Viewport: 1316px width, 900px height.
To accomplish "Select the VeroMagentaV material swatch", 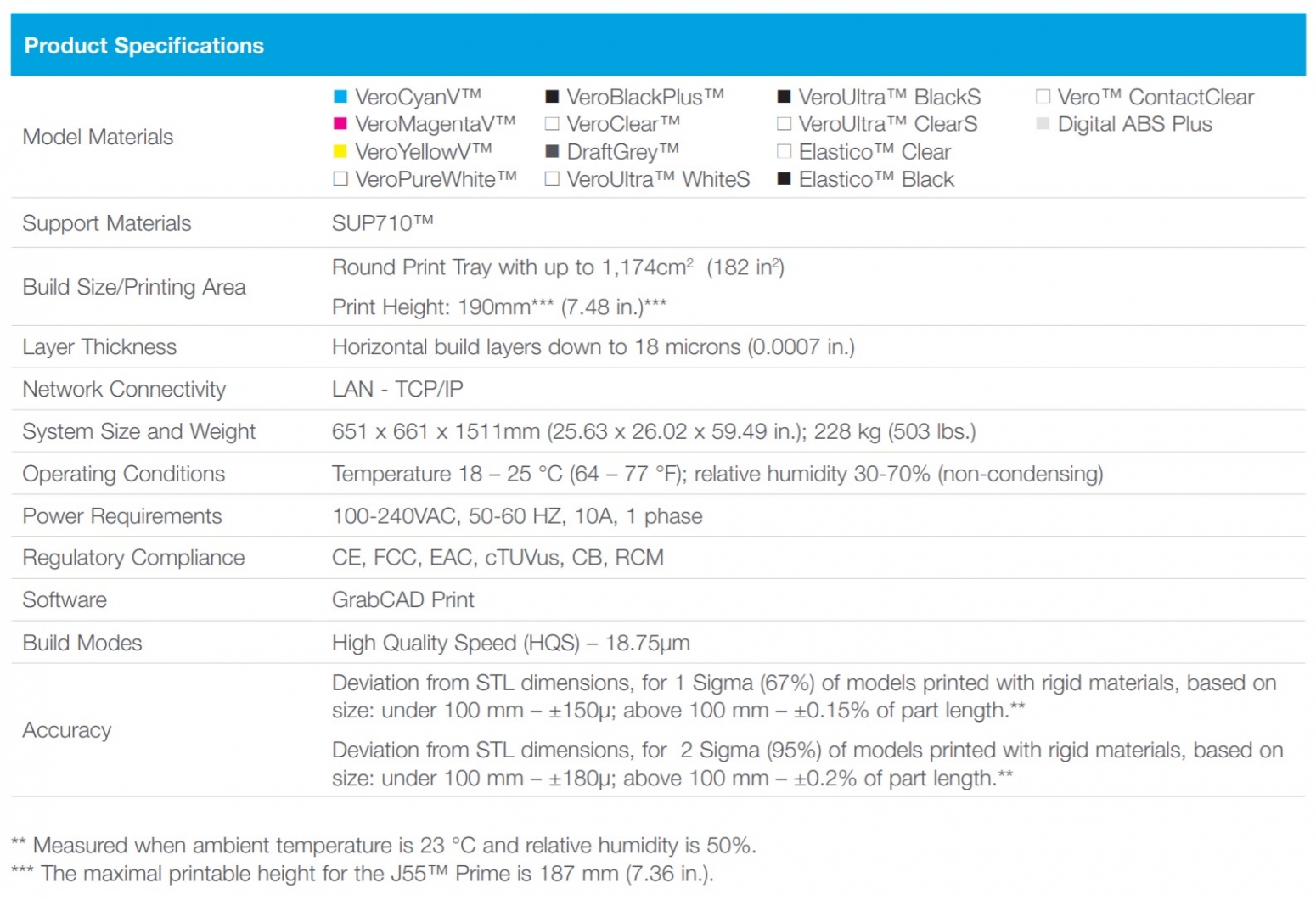I will [x=340, y=123].
